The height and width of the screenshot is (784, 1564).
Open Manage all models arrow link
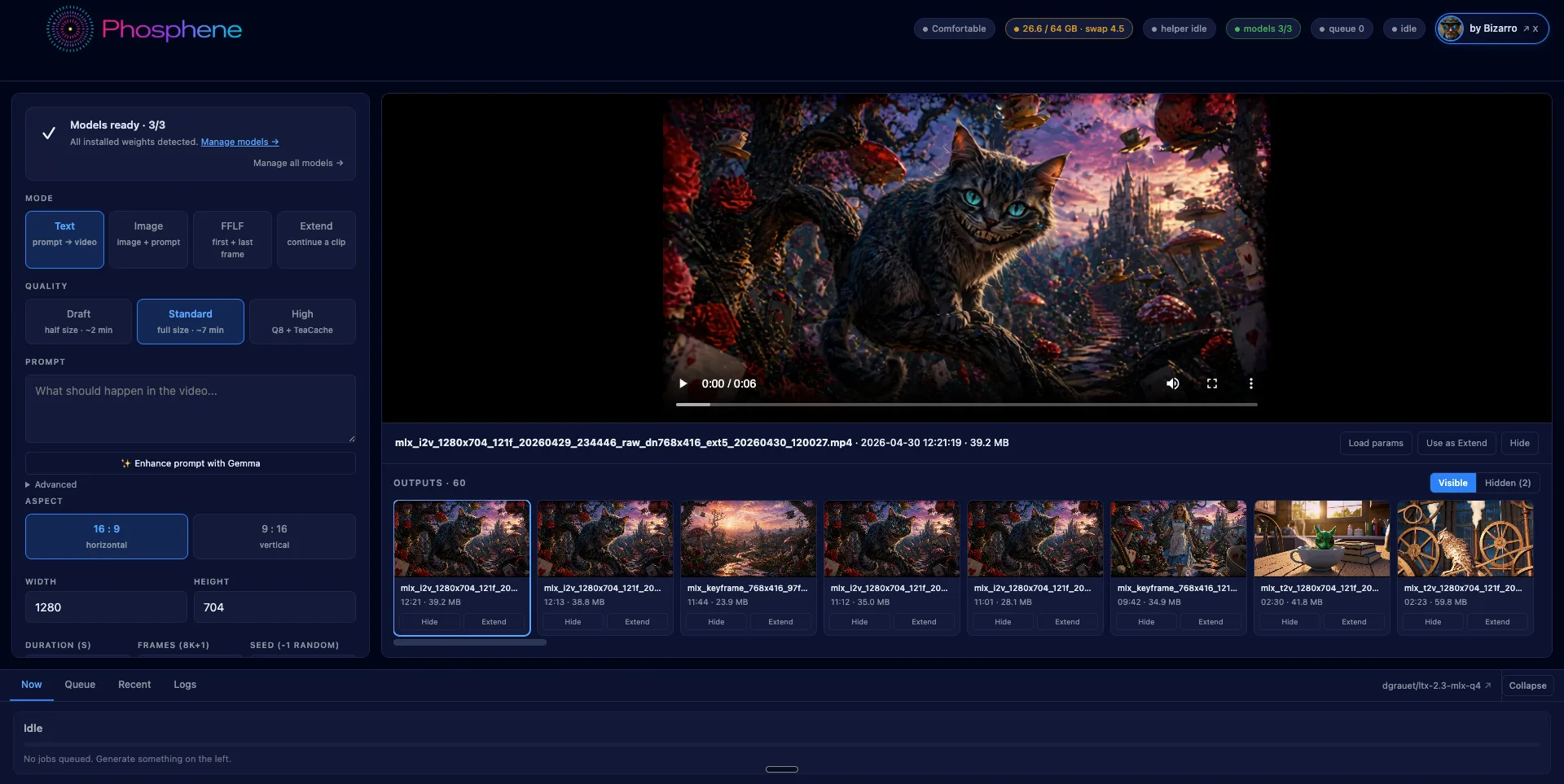298,163
